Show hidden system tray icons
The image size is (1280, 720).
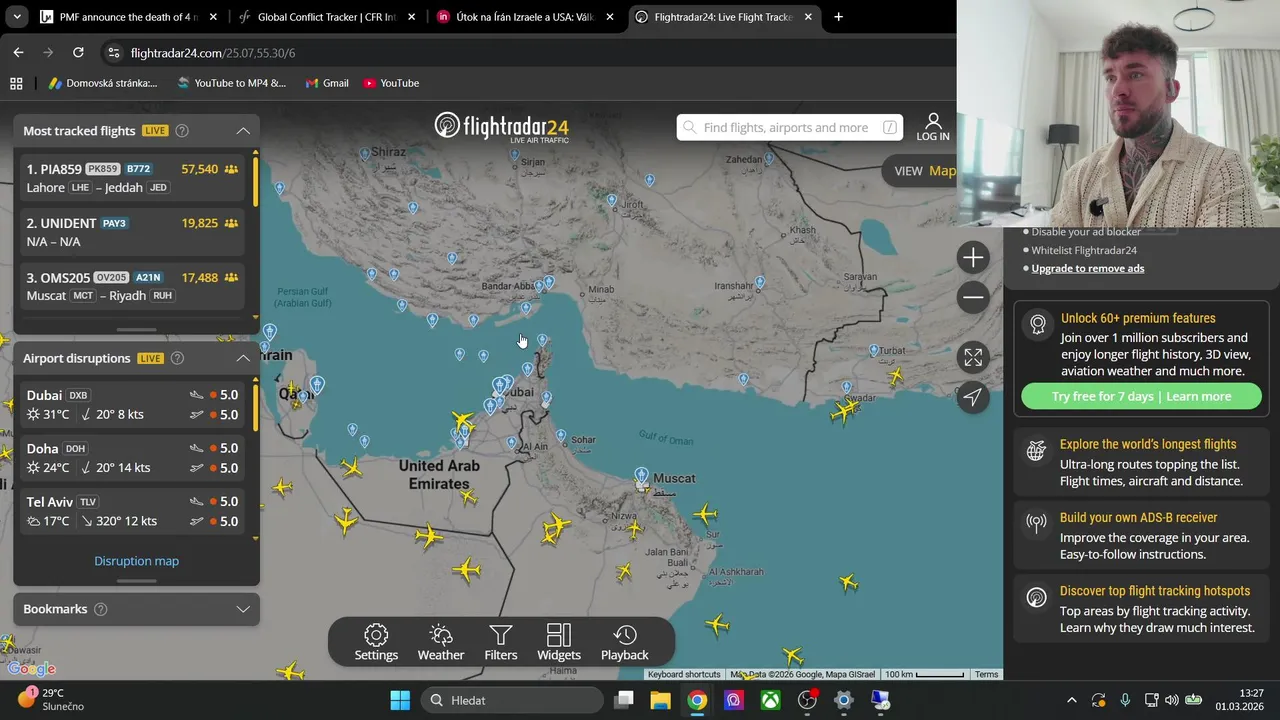click(x=1072, y=700)
